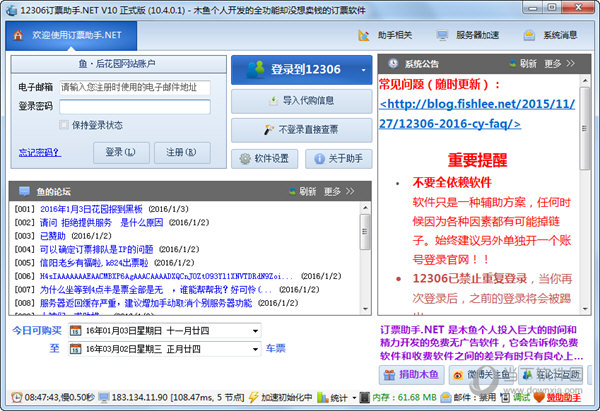Click 内存：61.68 MB status text

404,398
